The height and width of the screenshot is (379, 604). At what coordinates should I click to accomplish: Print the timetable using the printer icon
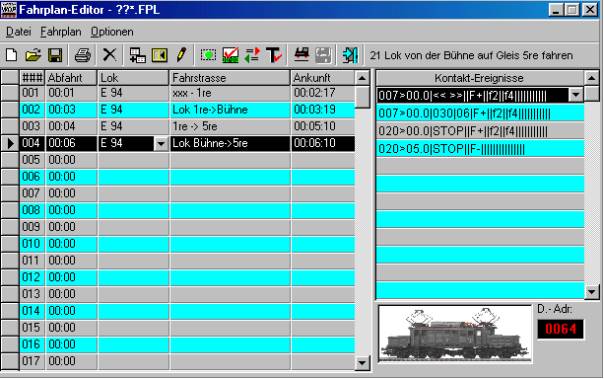click(82, 55)
